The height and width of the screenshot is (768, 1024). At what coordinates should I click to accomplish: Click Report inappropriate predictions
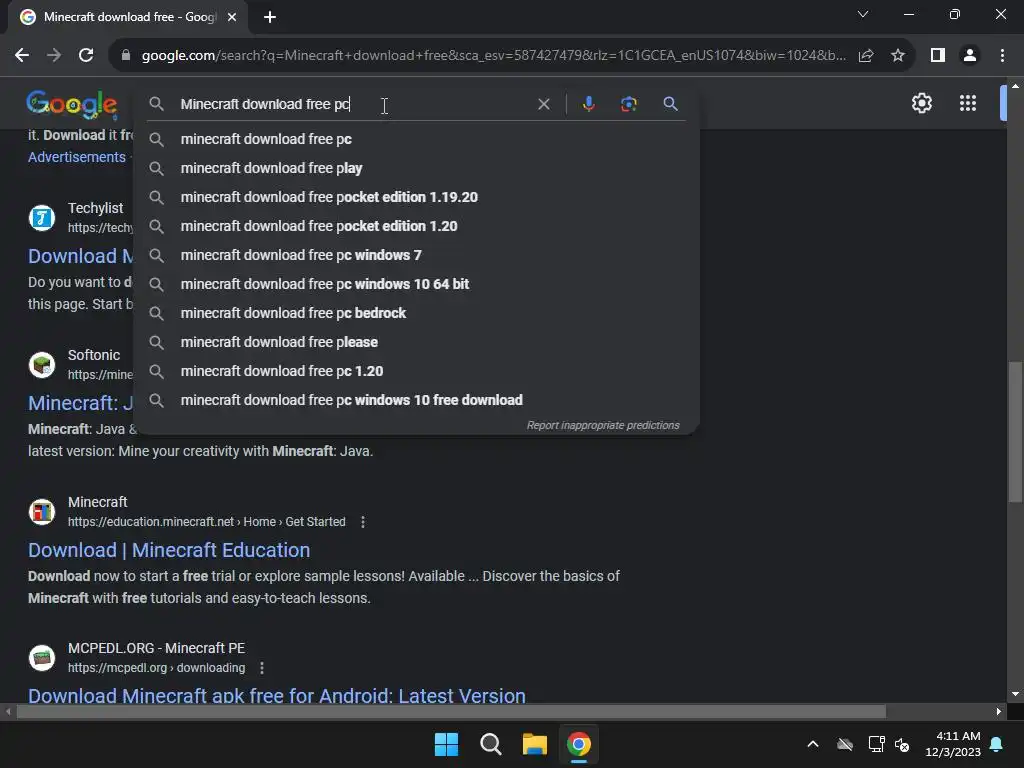click(x=603, y=425)
